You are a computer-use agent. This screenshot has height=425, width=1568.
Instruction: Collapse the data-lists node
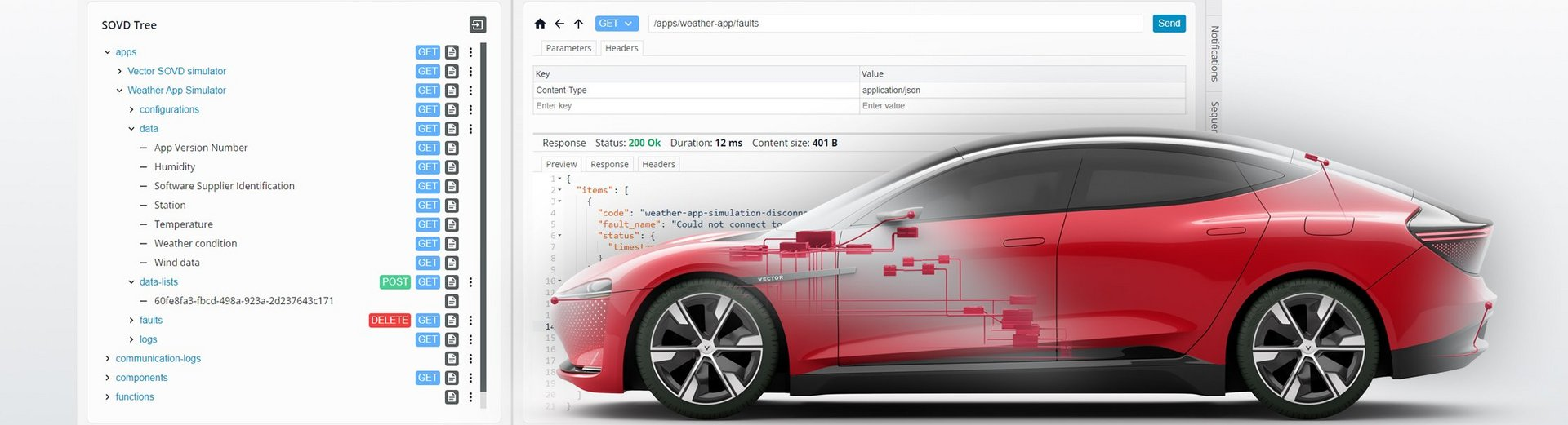tap(131, 282)
